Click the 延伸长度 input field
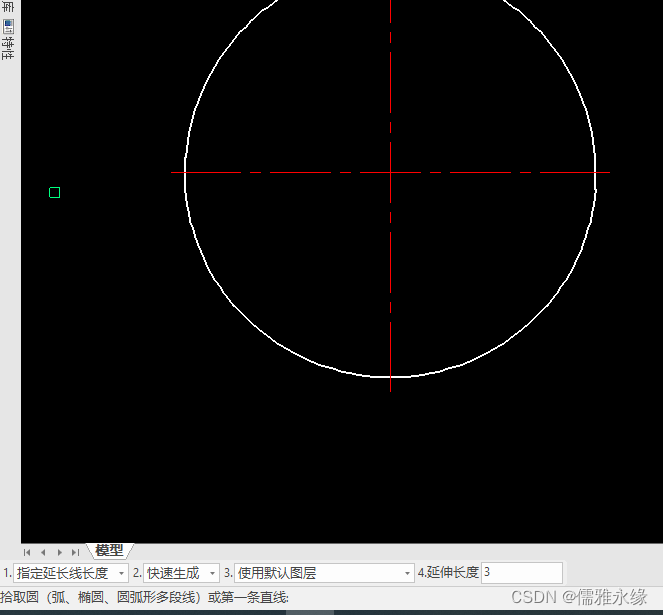This screenshot has width=663, height=615. (x=522, y=573)
